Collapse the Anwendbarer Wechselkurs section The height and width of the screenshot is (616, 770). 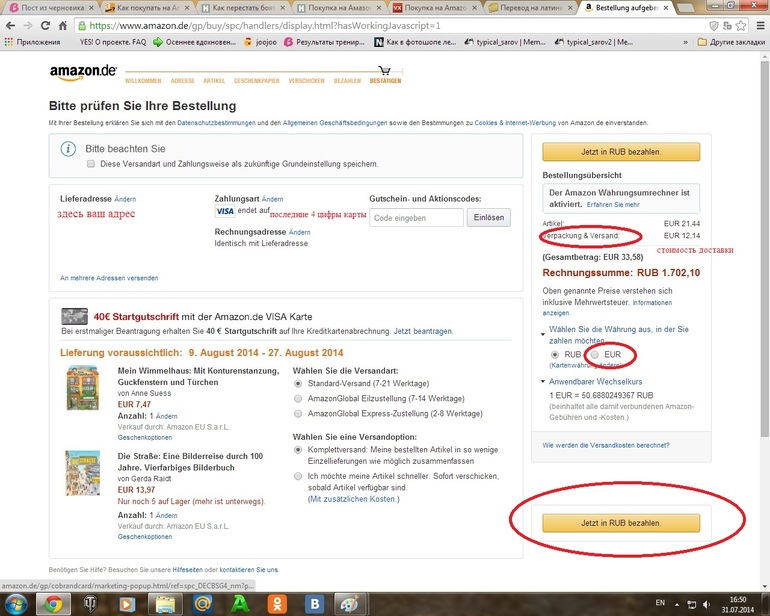point(543,382)
